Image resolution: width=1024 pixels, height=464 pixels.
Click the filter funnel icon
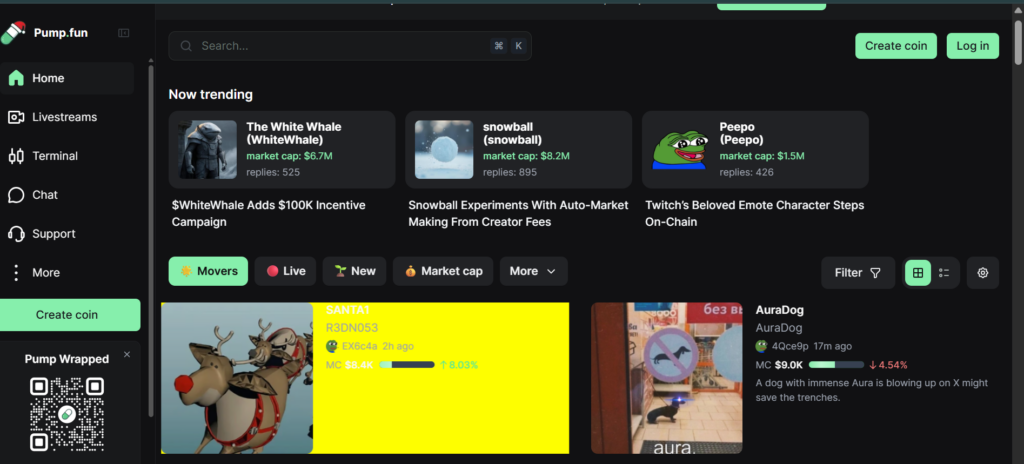click(x=876, y=273)
